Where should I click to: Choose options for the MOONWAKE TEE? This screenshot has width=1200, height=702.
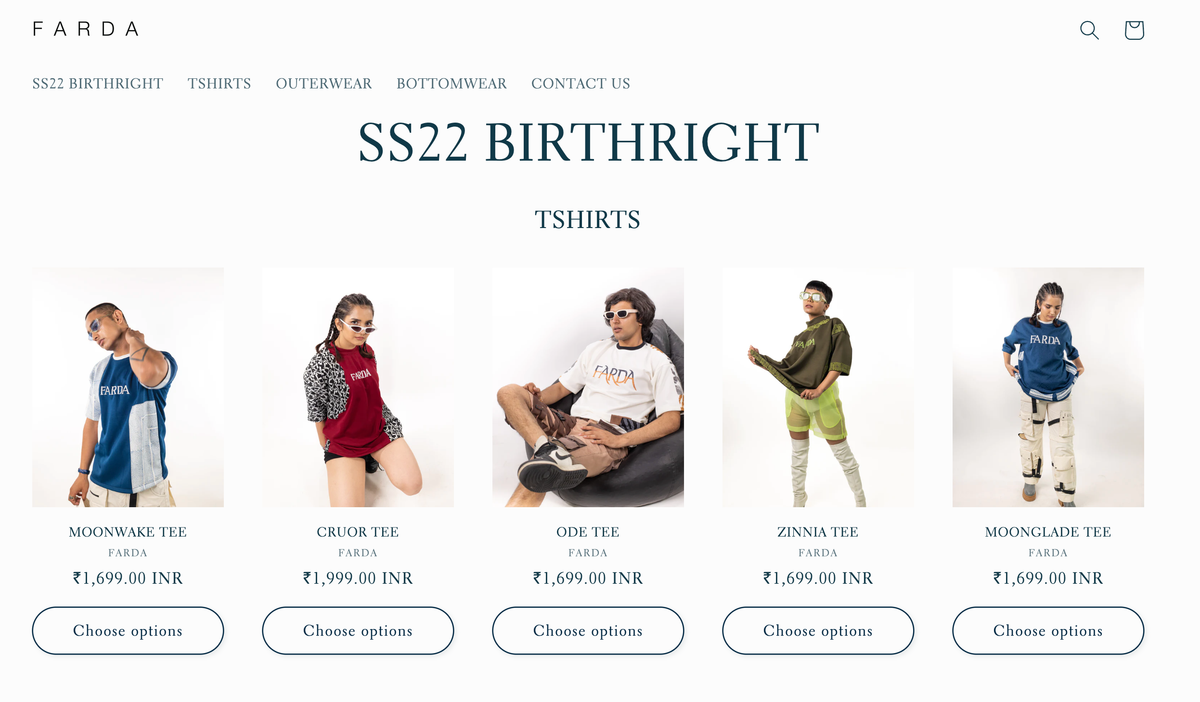(x=127, y=630)
